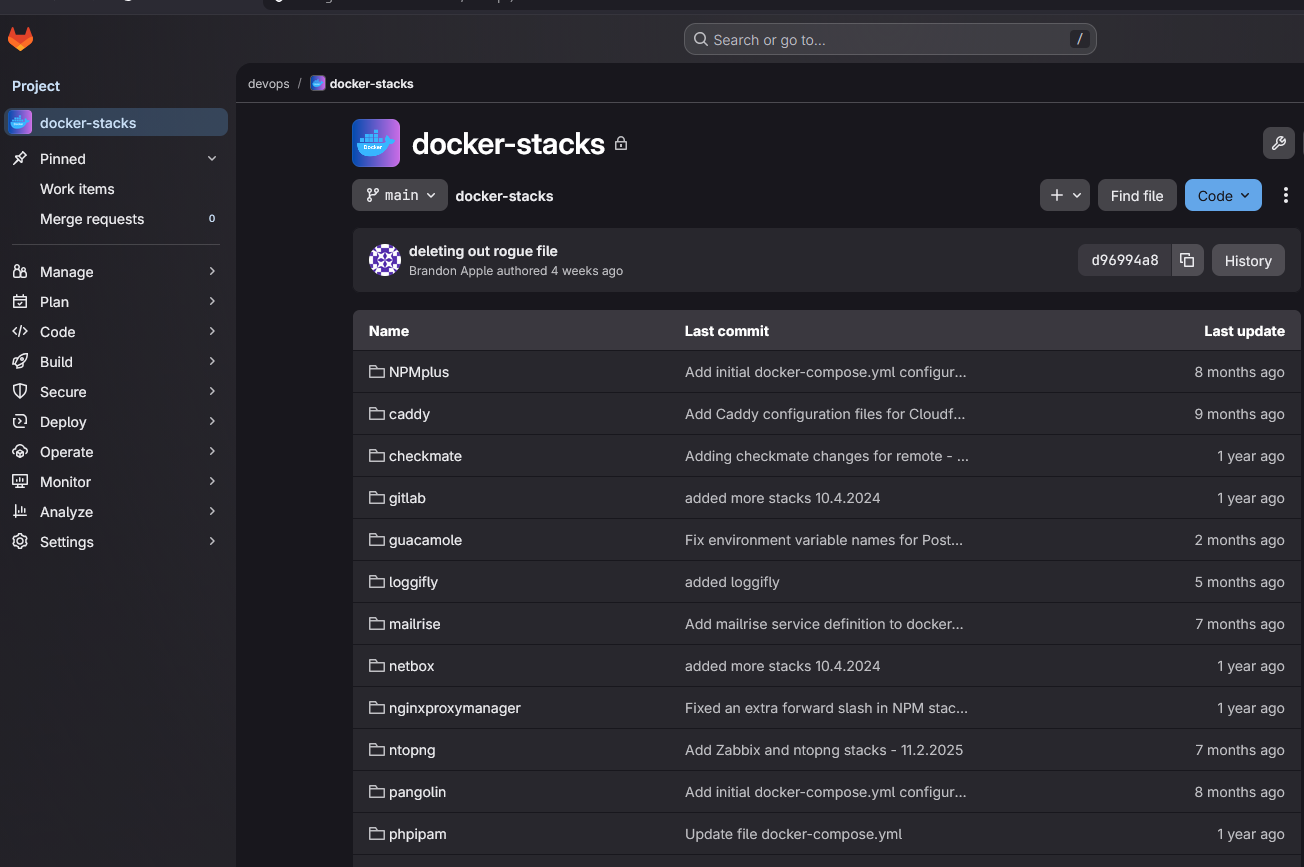Open the 'deleting out rogue file' commit
1304x867 pixels.
[x=483, y=251]
